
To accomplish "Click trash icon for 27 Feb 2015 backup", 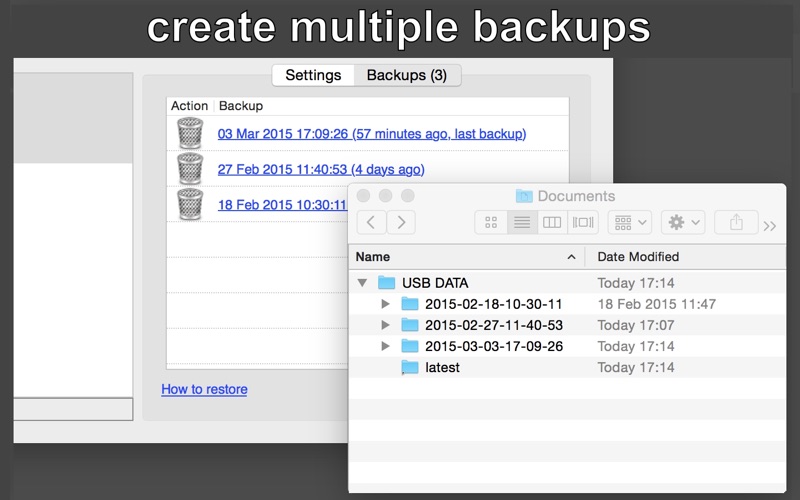I will click(190, 169).
